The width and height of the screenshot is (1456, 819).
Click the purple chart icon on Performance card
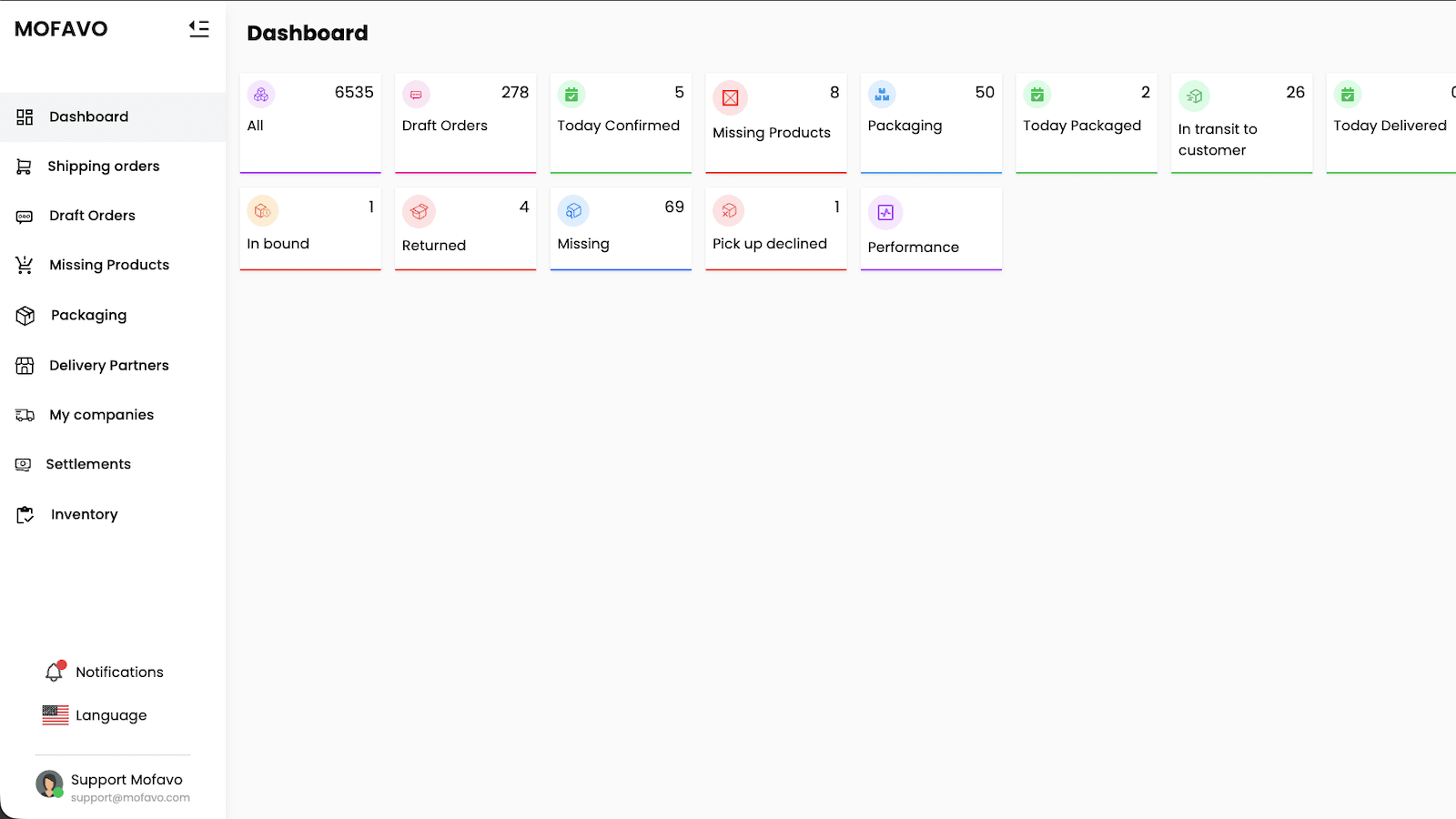pyautogui.click(x=885, y=213)
